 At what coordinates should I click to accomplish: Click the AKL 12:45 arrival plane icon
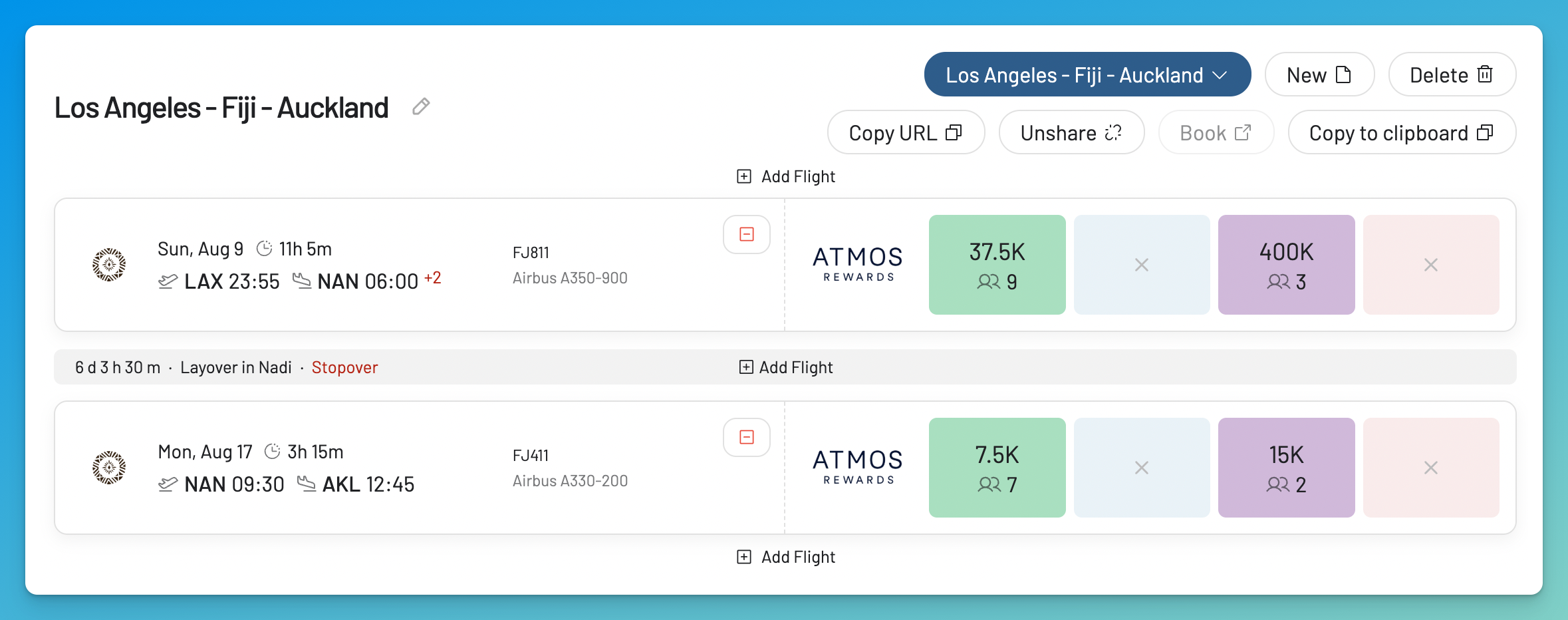(x=306, y=484)
